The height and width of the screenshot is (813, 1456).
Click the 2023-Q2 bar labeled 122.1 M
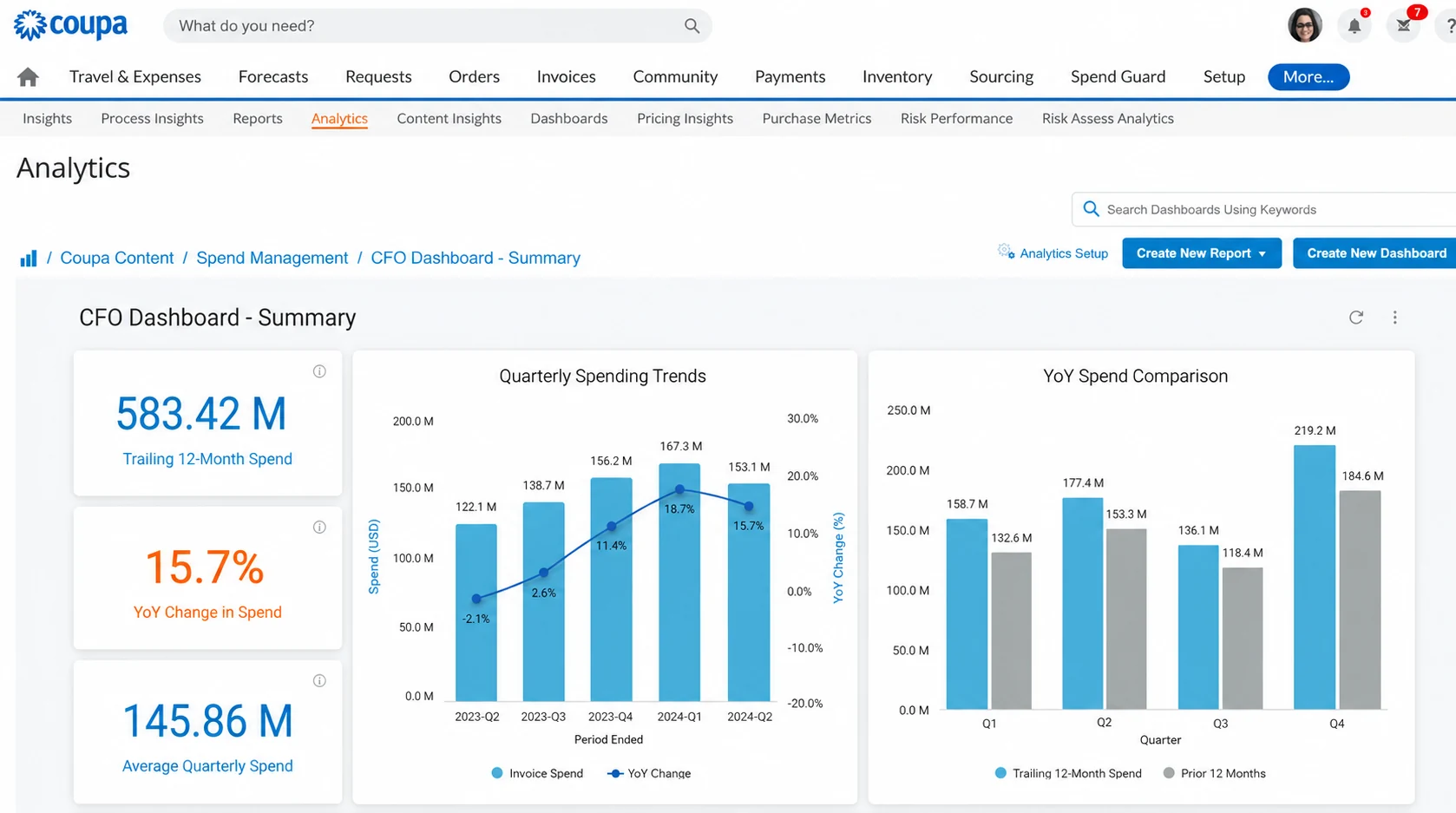pyautogui.click(x=476, y=613)
